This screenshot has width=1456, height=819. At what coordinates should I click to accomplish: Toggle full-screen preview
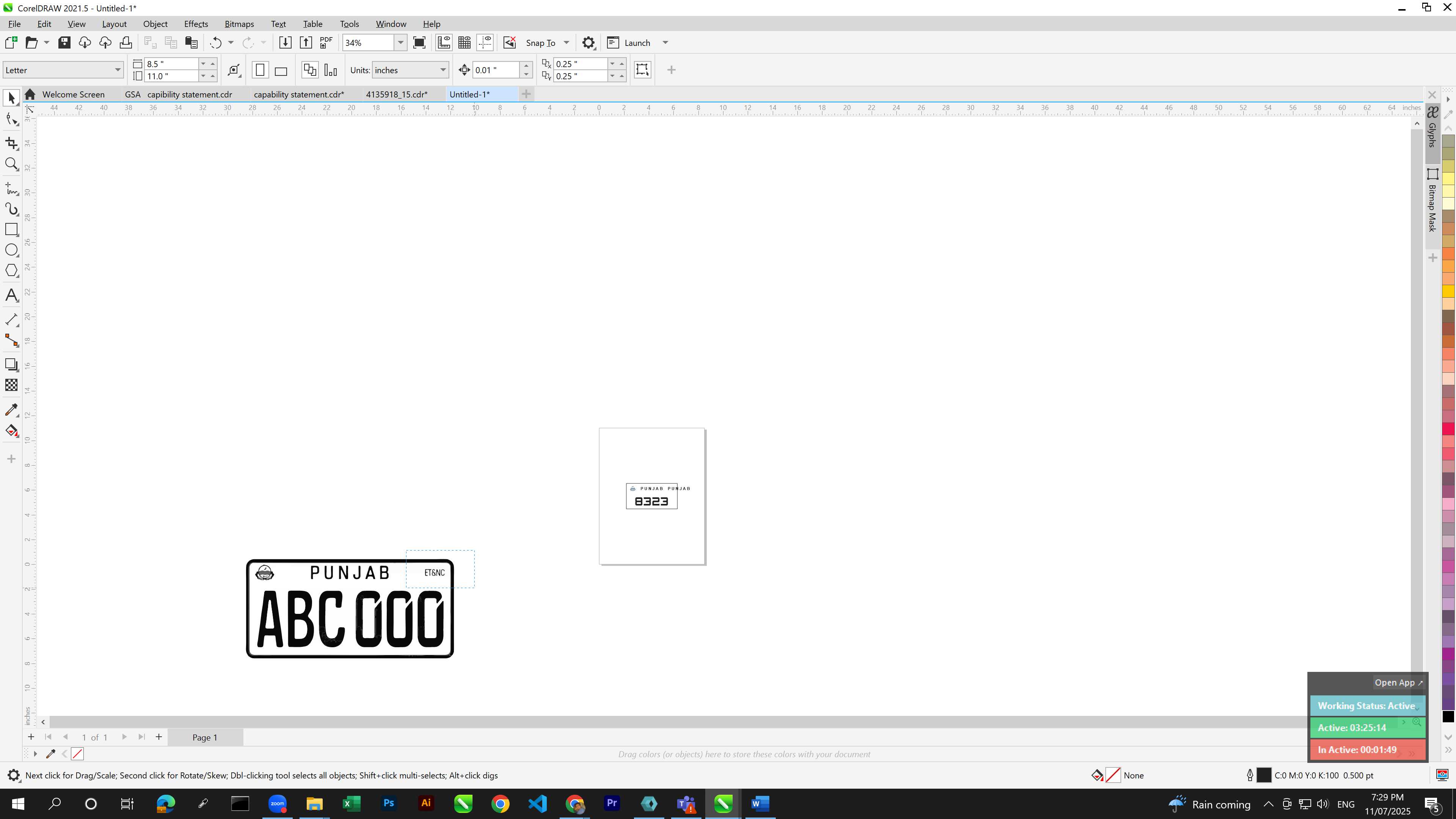click(x=419, y=42)
